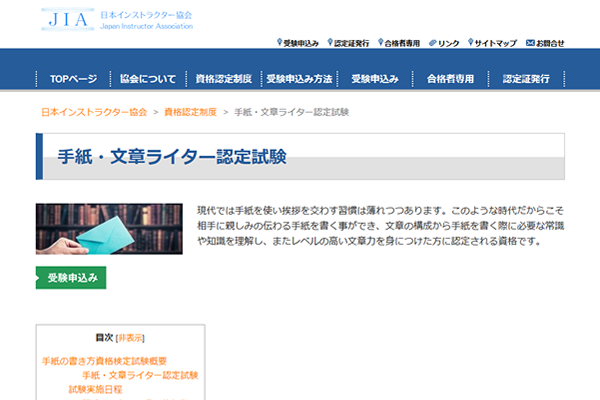Click 受験申込み in the blue navigation bar
This screenshot has height=400, width=600.
375,78
